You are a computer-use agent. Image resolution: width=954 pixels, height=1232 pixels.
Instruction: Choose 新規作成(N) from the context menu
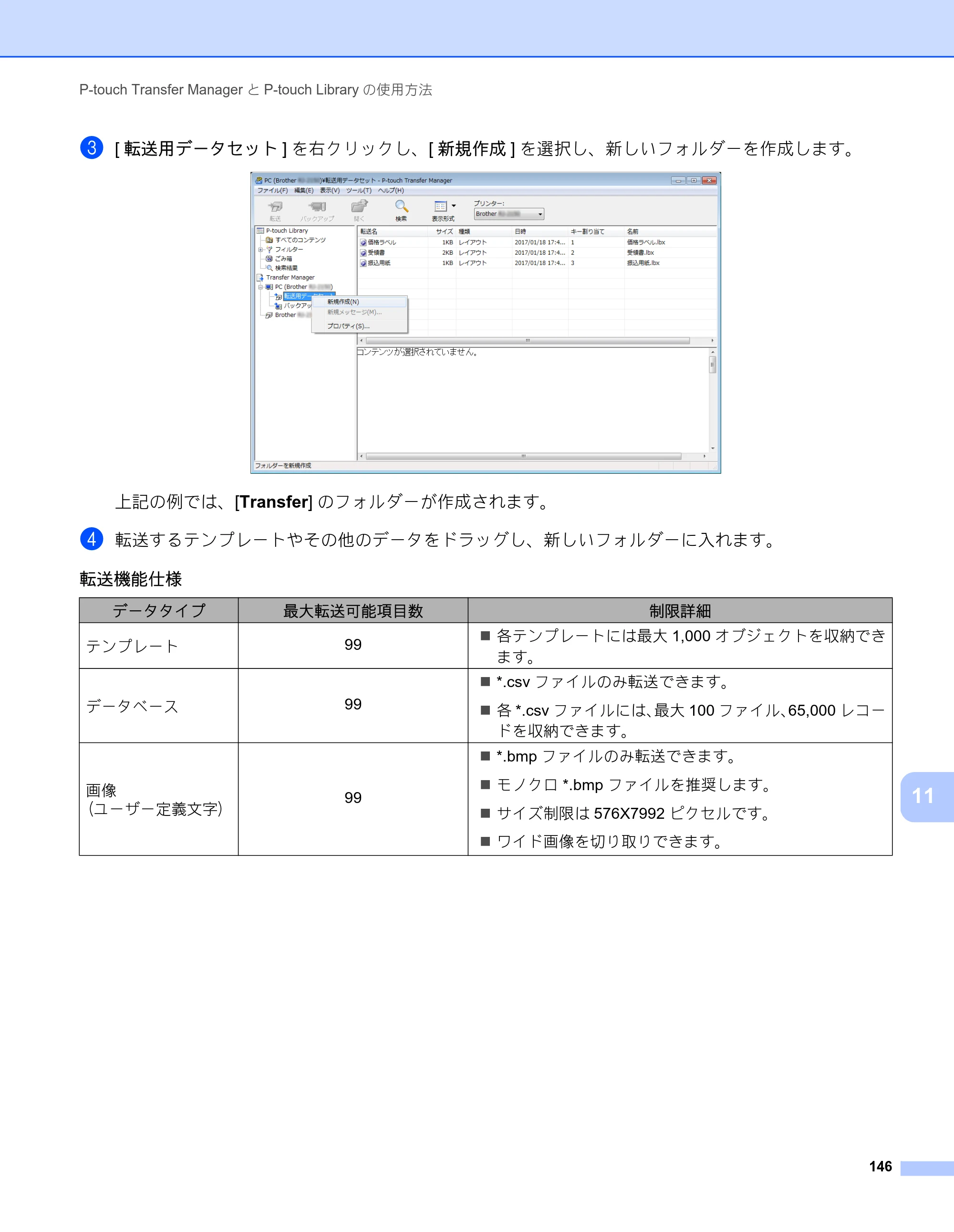360,303
